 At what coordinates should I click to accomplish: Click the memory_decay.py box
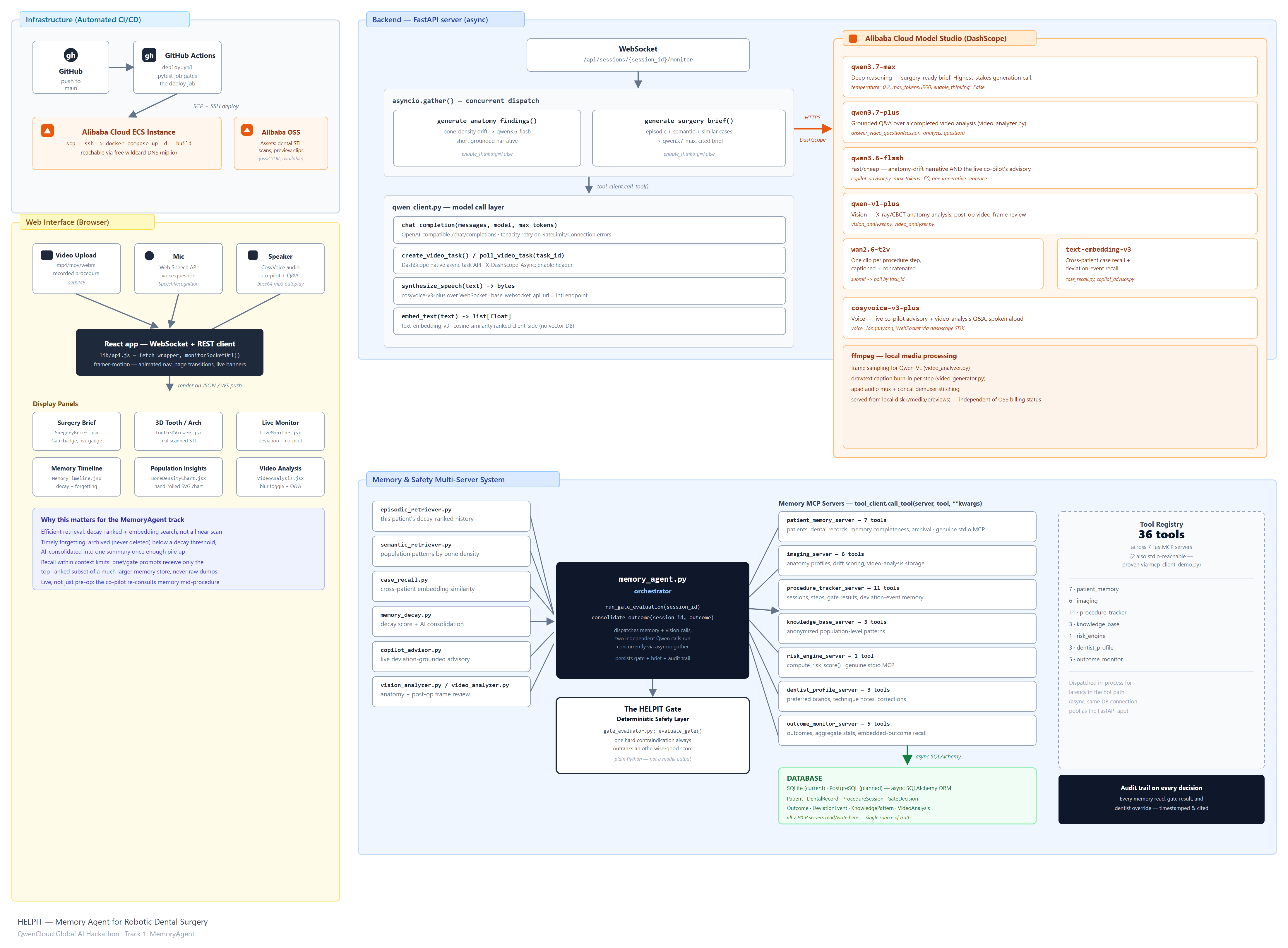click(451, 621)
